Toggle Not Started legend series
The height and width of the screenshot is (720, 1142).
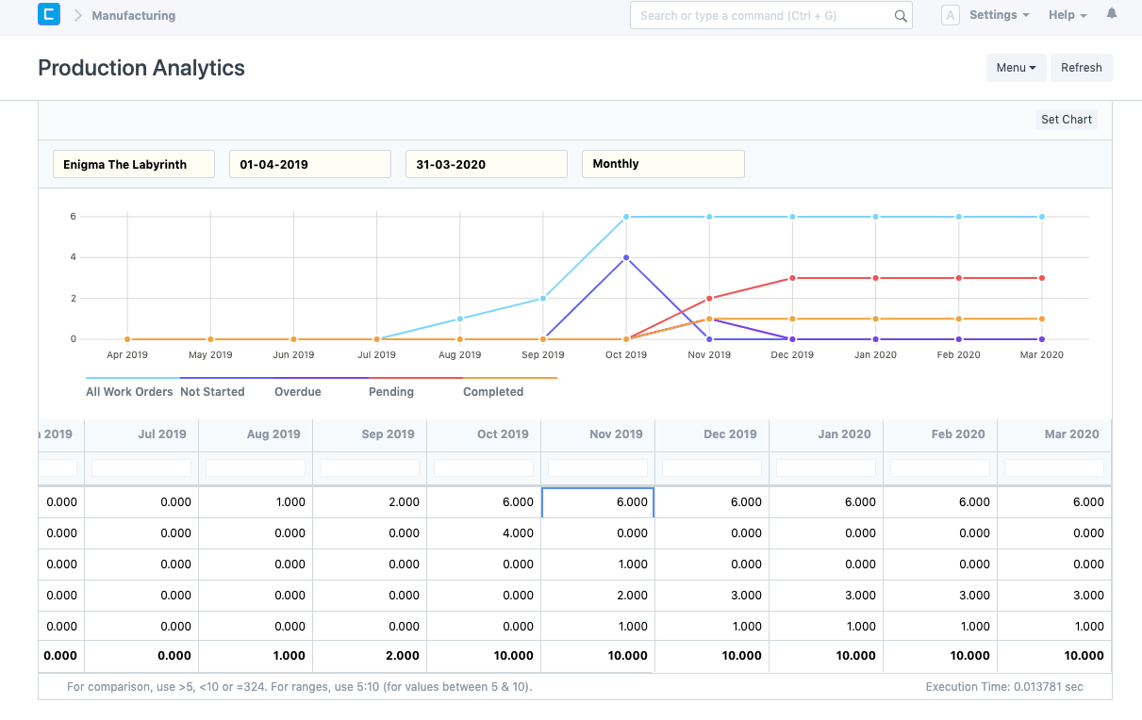coord(212,392)
